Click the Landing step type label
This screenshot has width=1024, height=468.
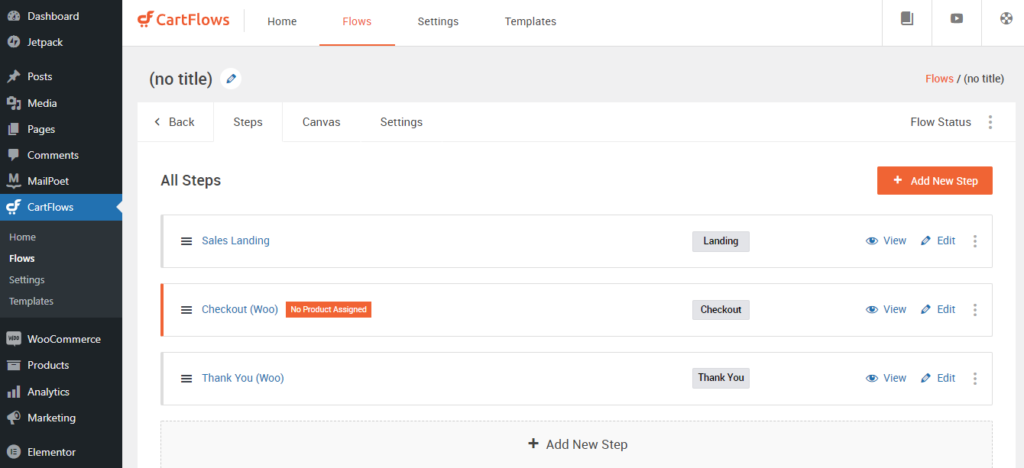coord(721,241)
